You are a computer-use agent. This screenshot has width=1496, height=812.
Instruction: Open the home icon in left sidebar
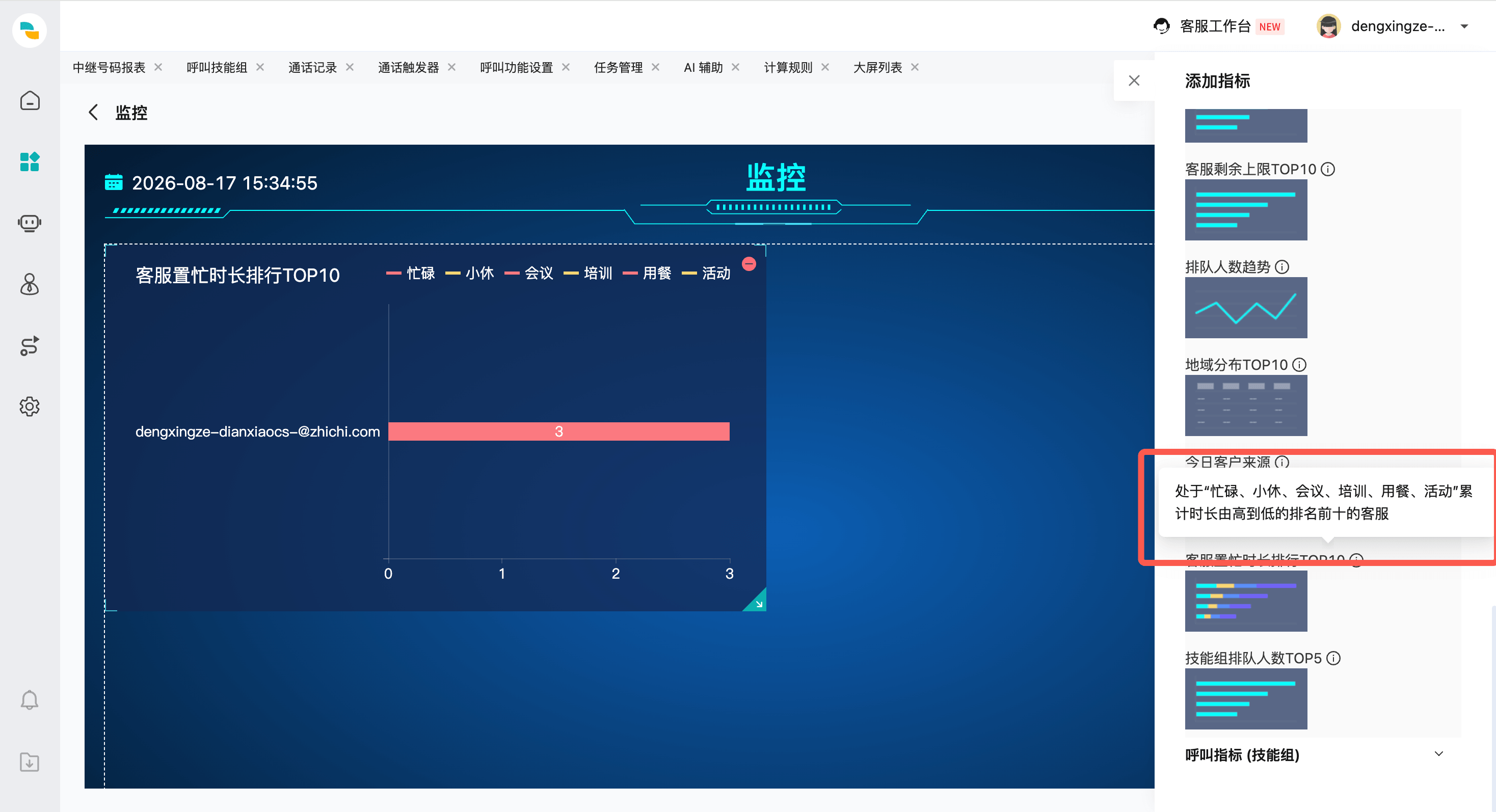(x=30, y=100)
